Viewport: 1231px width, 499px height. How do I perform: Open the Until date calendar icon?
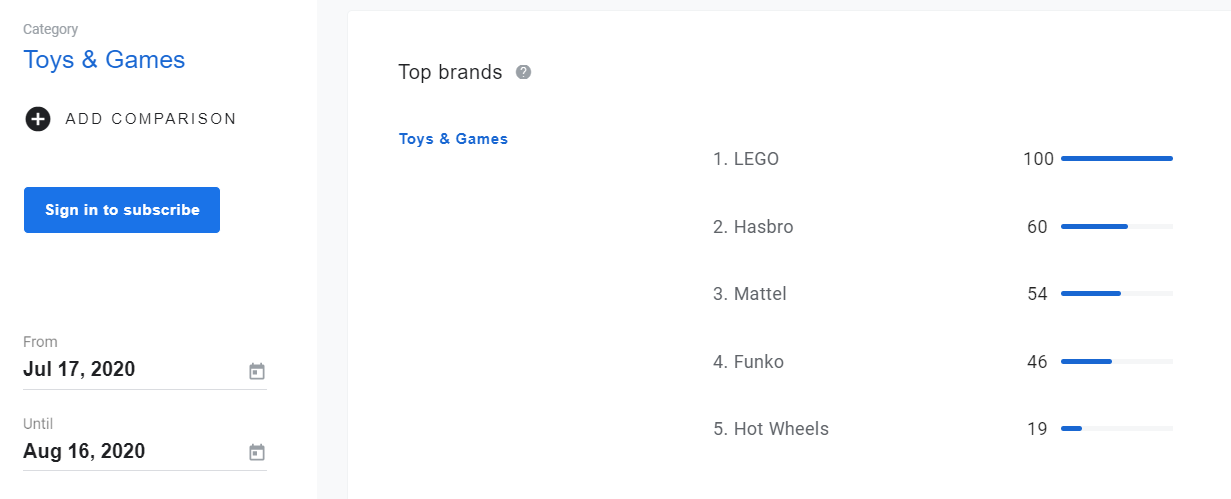point(257,452)
